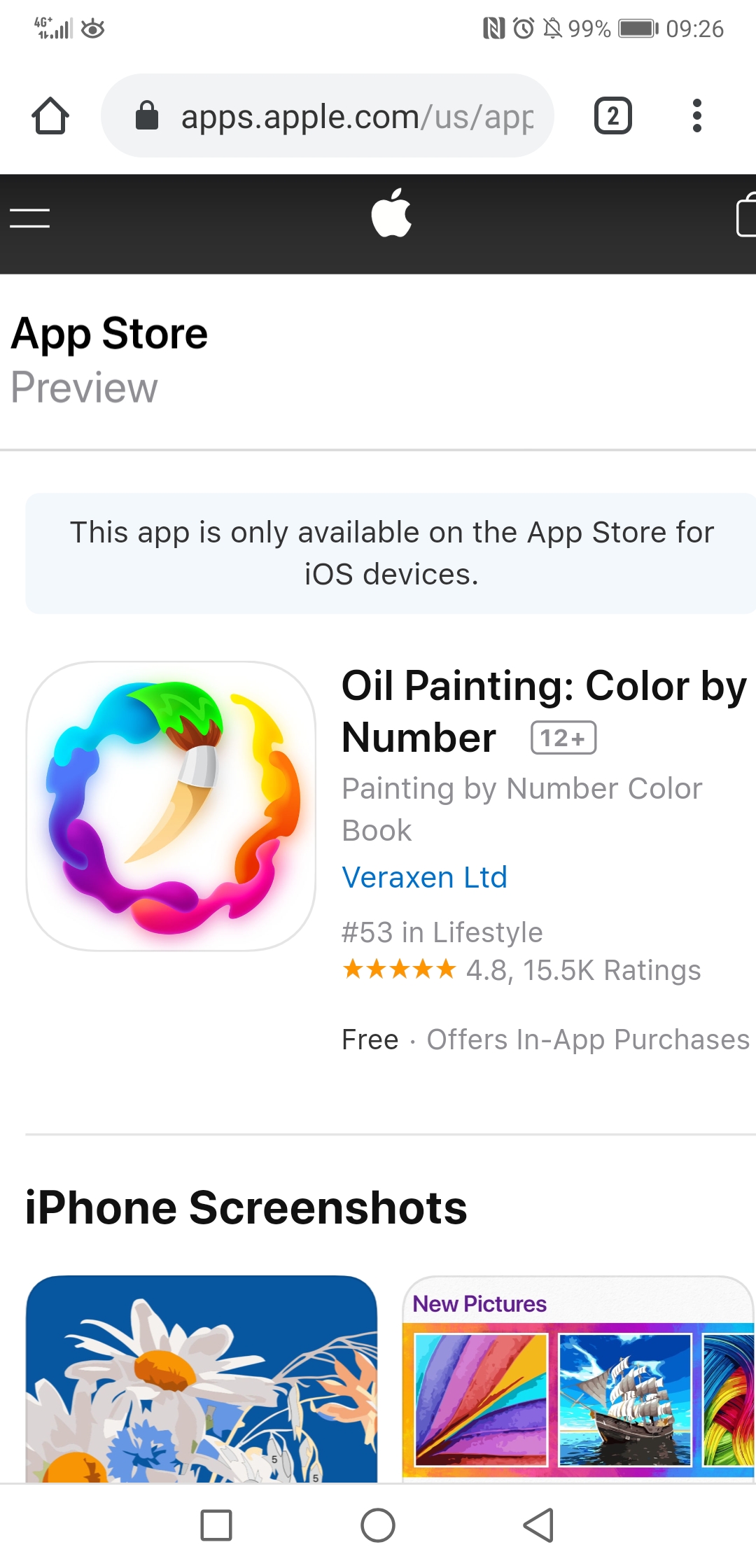Screen dimensions: 756x1568
Task: Open the Veraxen Ltd developer link
Action: (424, 877)
